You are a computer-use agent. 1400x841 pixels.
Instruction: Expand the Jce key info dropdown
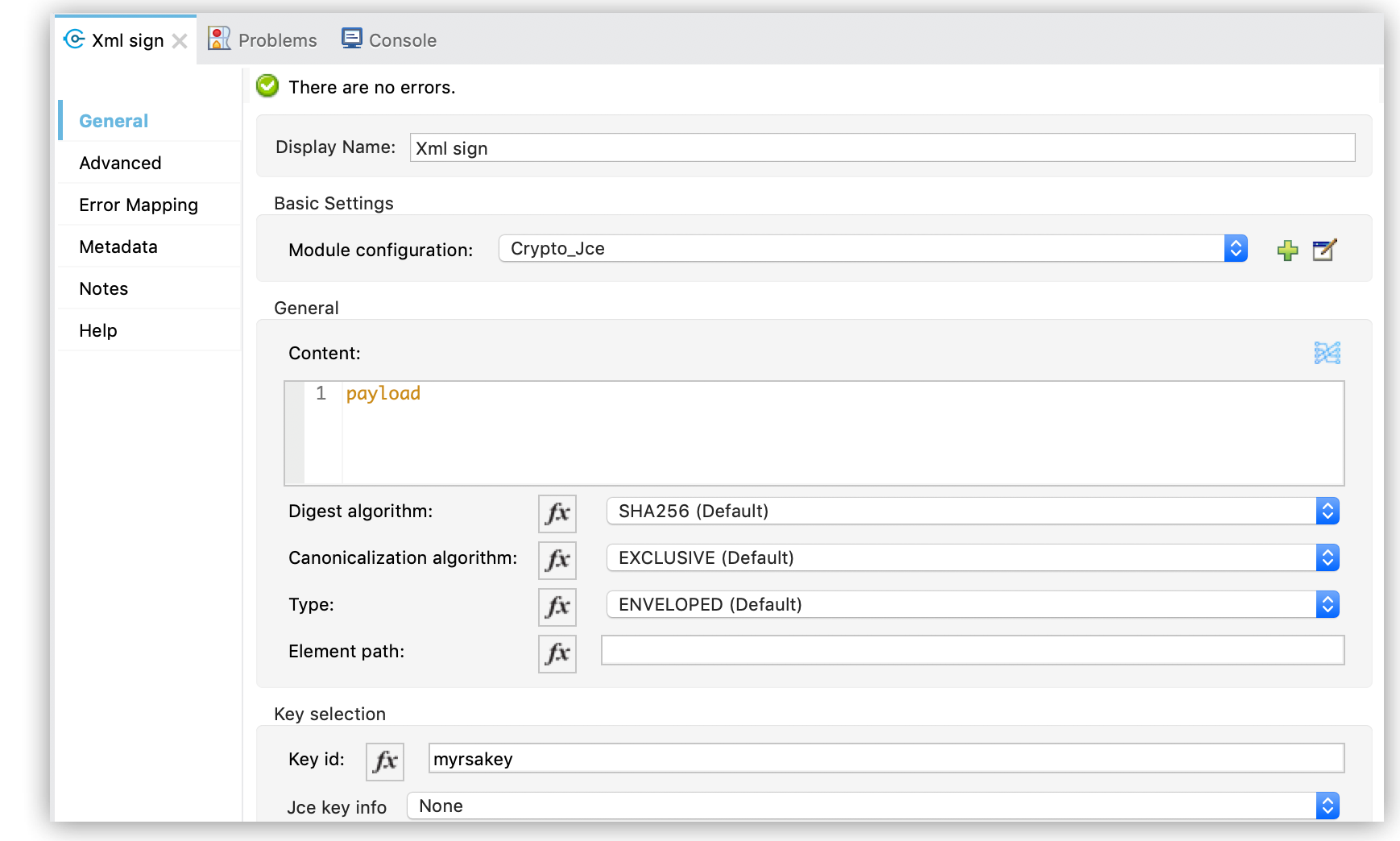(1328, 806)
